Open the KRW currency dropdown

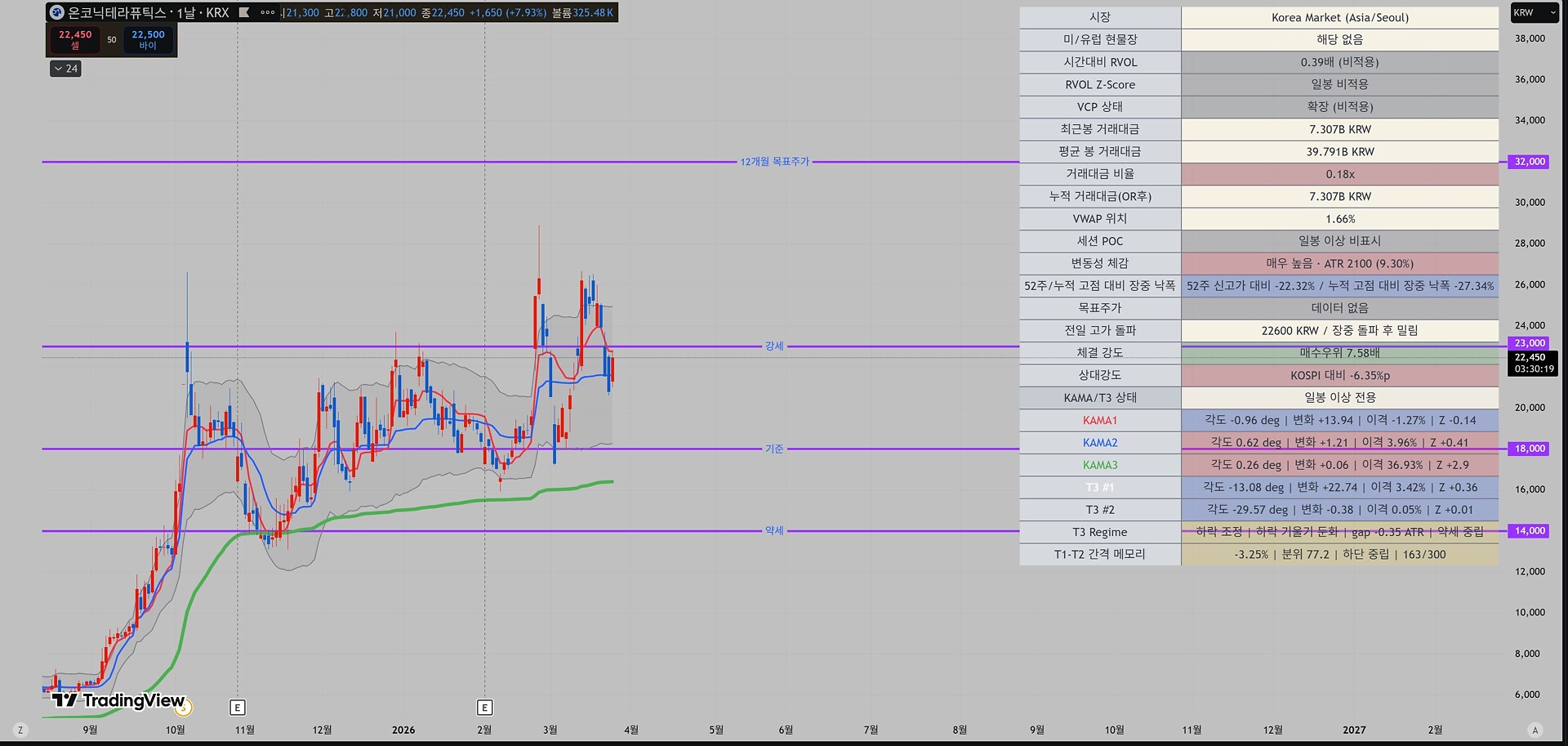[x=1535, y=12]
